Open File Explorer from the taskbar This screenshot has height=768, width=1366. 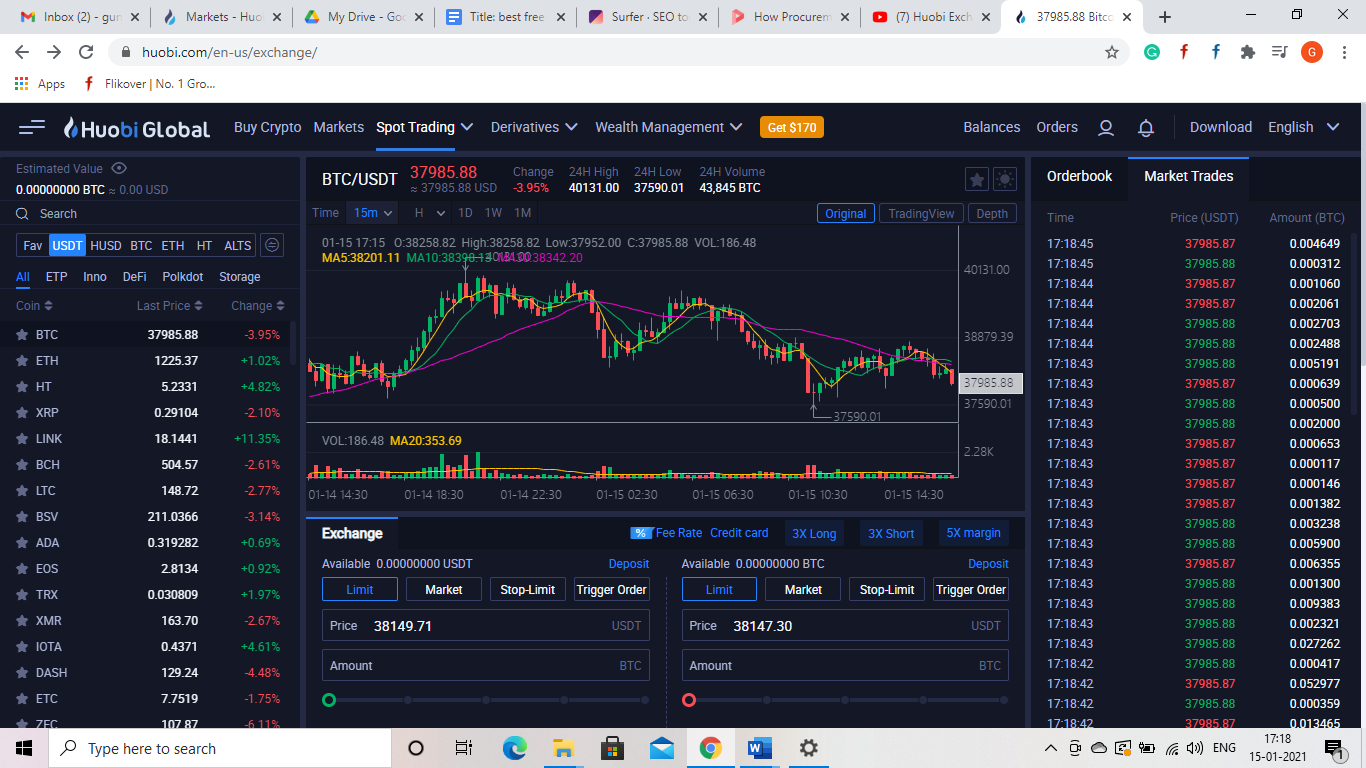coord(563,748)
